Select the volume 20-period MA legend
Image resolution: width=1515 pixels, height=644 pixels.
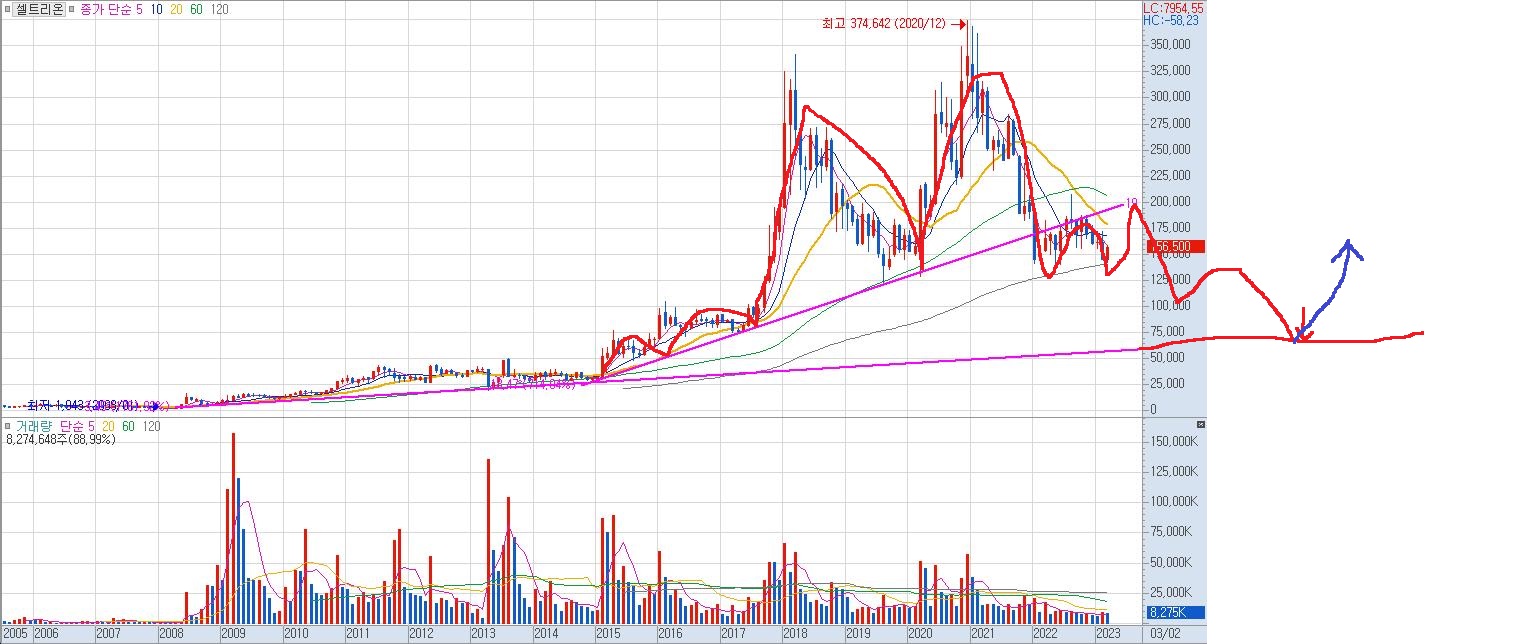click(x=107, y=426)
